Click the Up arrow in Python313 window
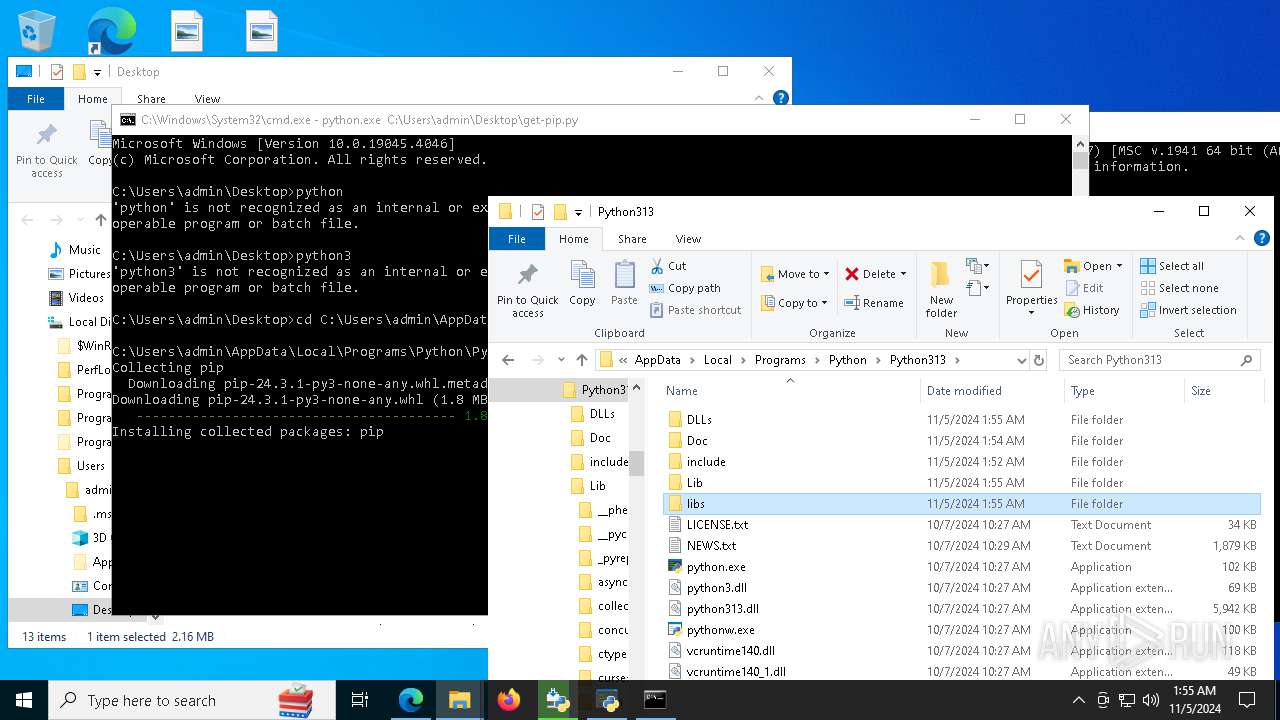The image size is (1280, 720). [x=582, y=360]
